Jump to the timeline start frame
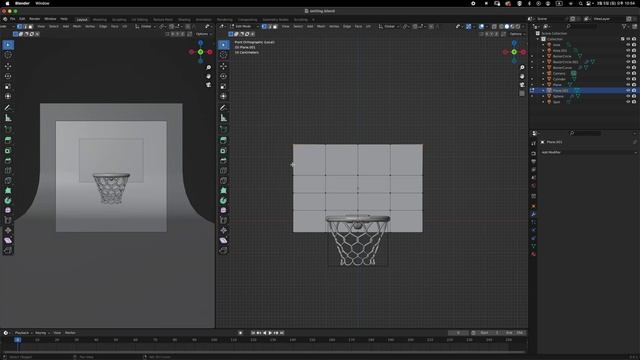 [253, 333]
